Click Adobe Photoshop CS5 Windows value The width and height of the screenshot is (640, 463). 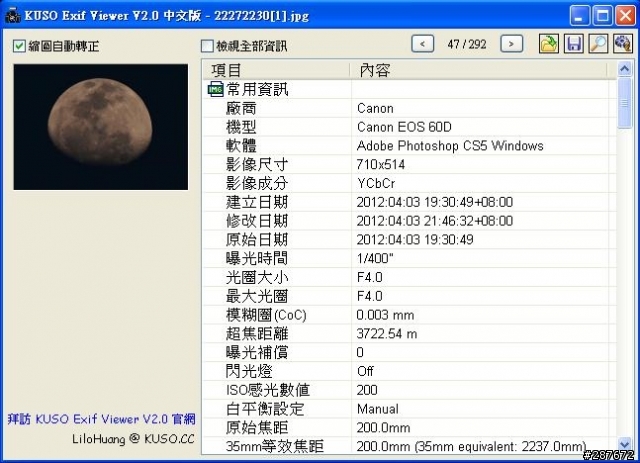pyautogui.click(x=450, y=146)
